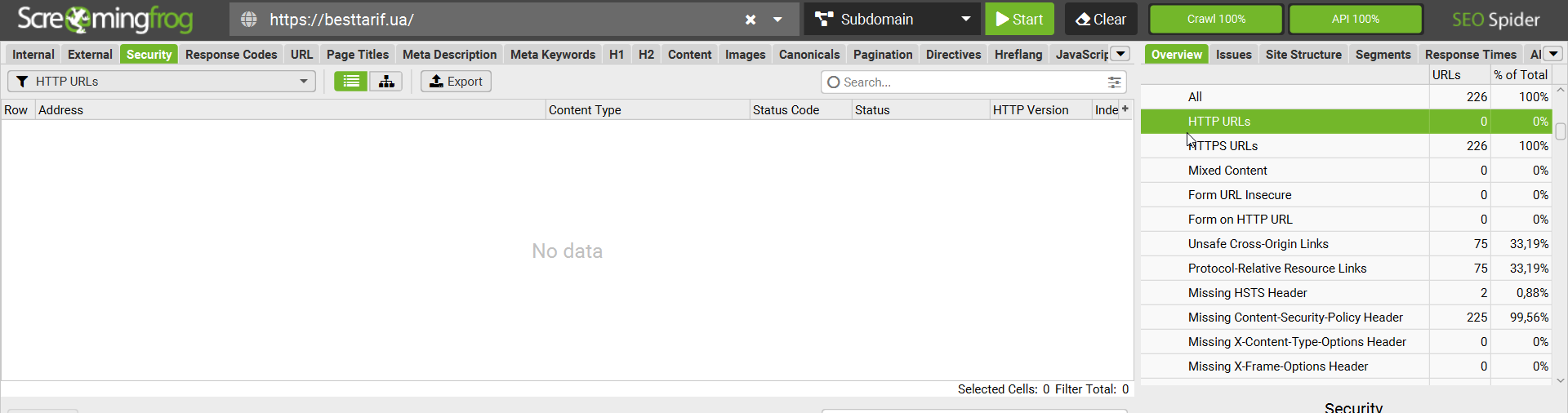This screenshot has width=1568, height=413.
Task: Select Missing X-Content-Type-Options Header row
Action: (x=1346, y=342)
